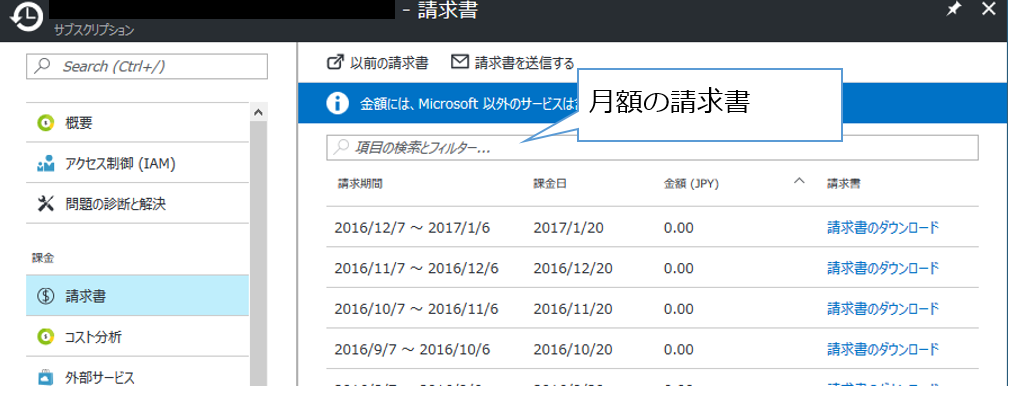Click amount 0.00 in 2016/11/20 row
Viewport: 1010px width, 394px height.
point(678,309)
